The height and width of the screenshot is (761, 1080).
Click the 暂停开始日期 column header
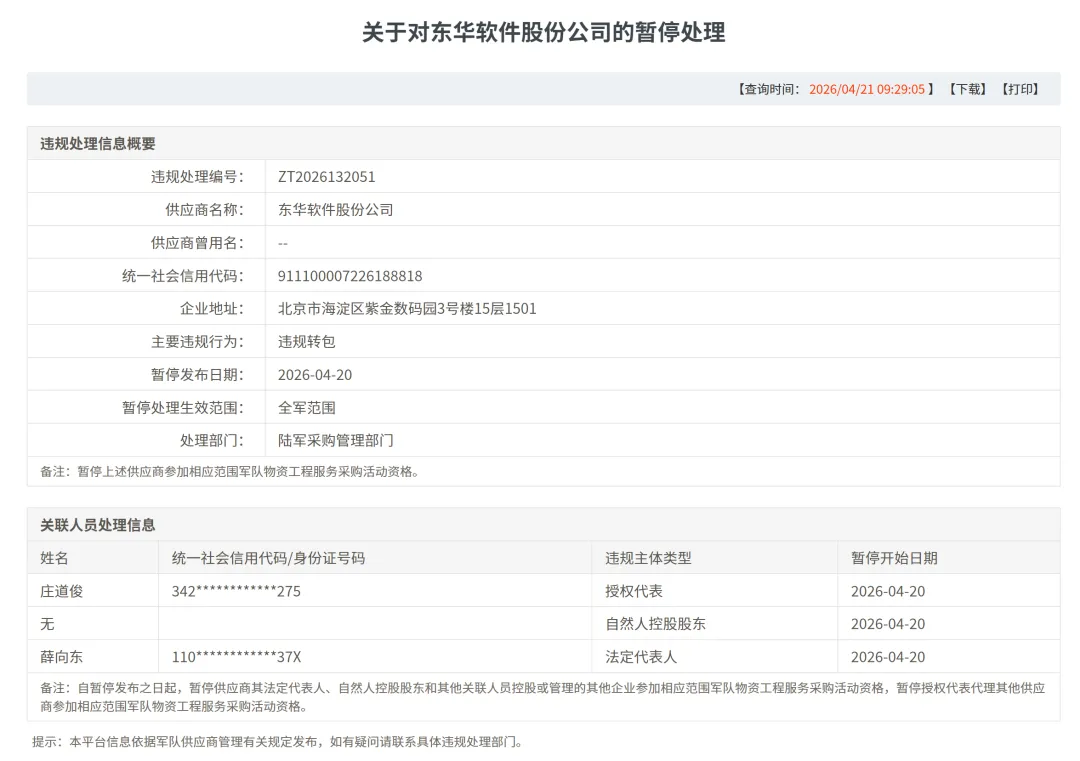[894, 559]
